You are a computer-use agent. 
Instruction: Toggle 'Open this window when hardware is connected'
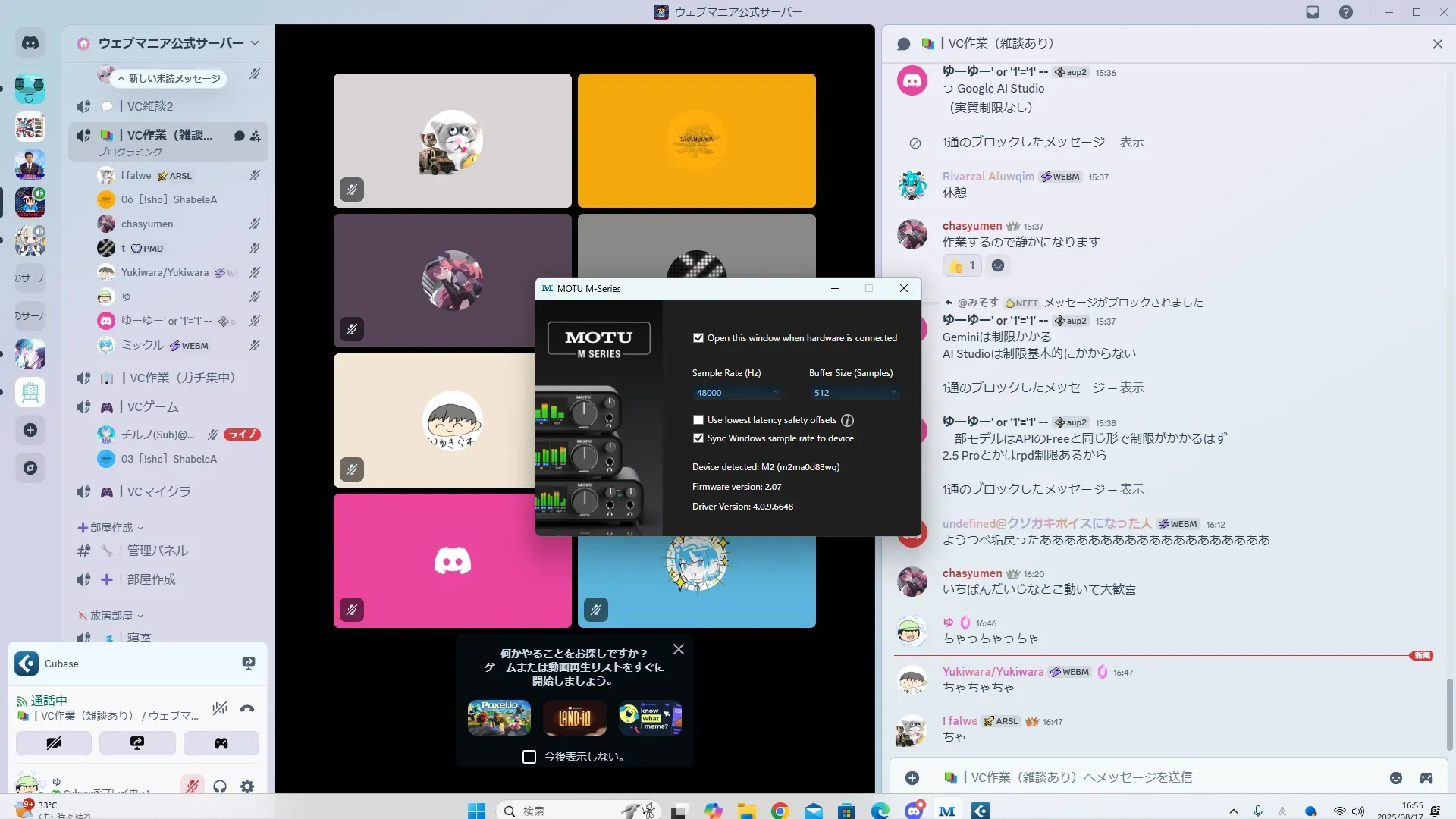698,338
